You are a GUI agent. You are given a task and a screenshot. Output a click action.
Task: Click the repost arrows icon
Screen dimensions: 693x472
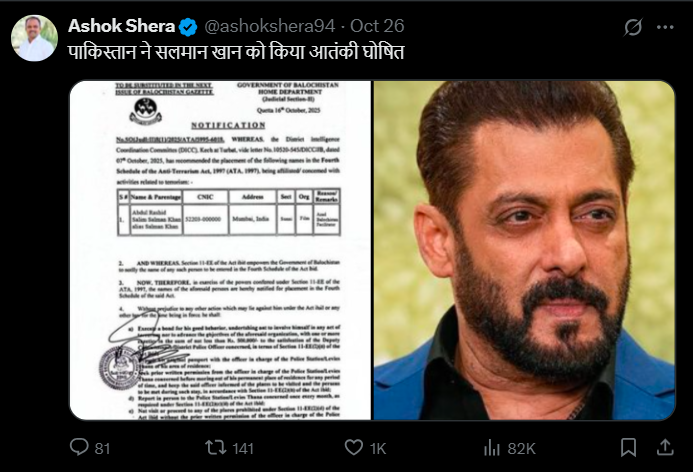[216, 447]
